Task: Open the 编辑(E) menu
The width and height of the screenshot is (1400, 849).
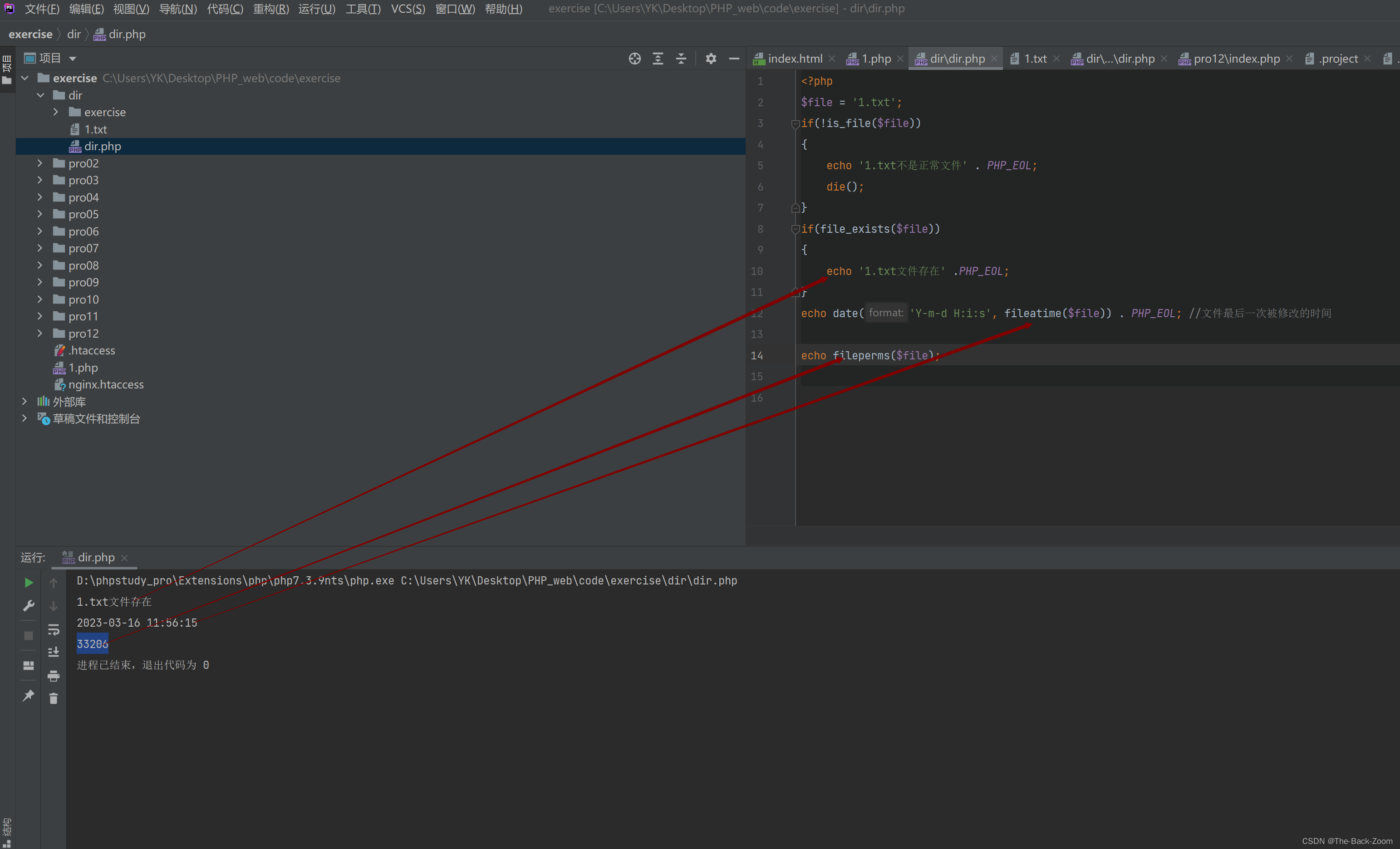Action: tap(86, 9)
